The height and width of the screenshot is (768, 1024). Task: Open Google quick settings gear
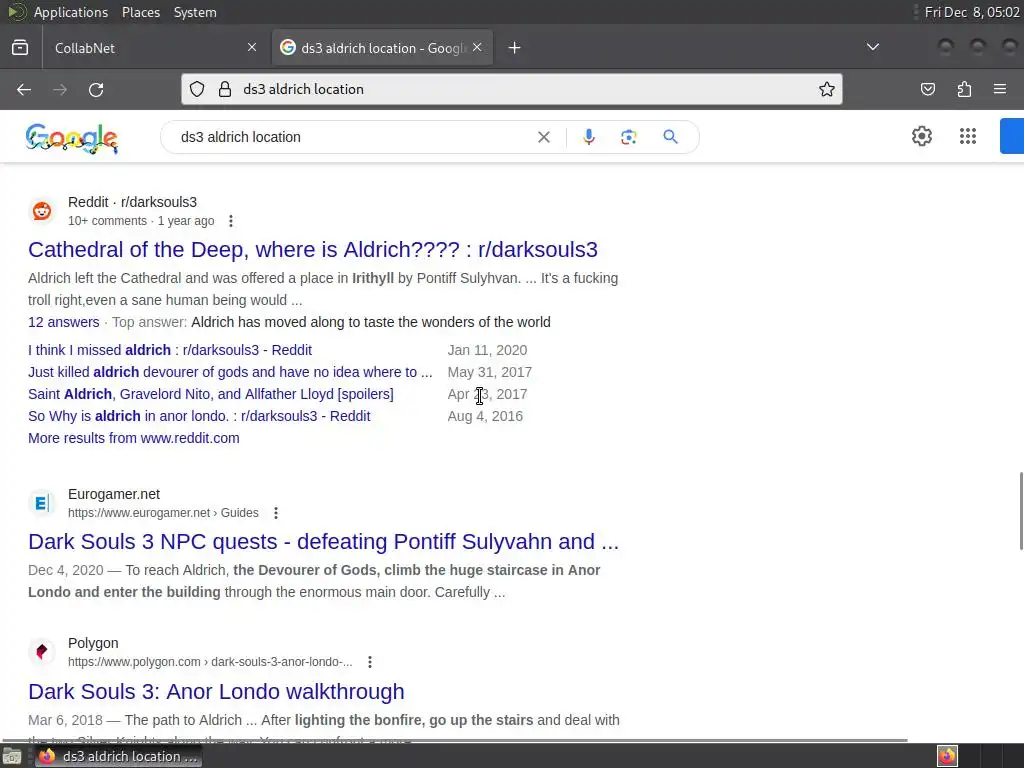[x=921, y=136]
